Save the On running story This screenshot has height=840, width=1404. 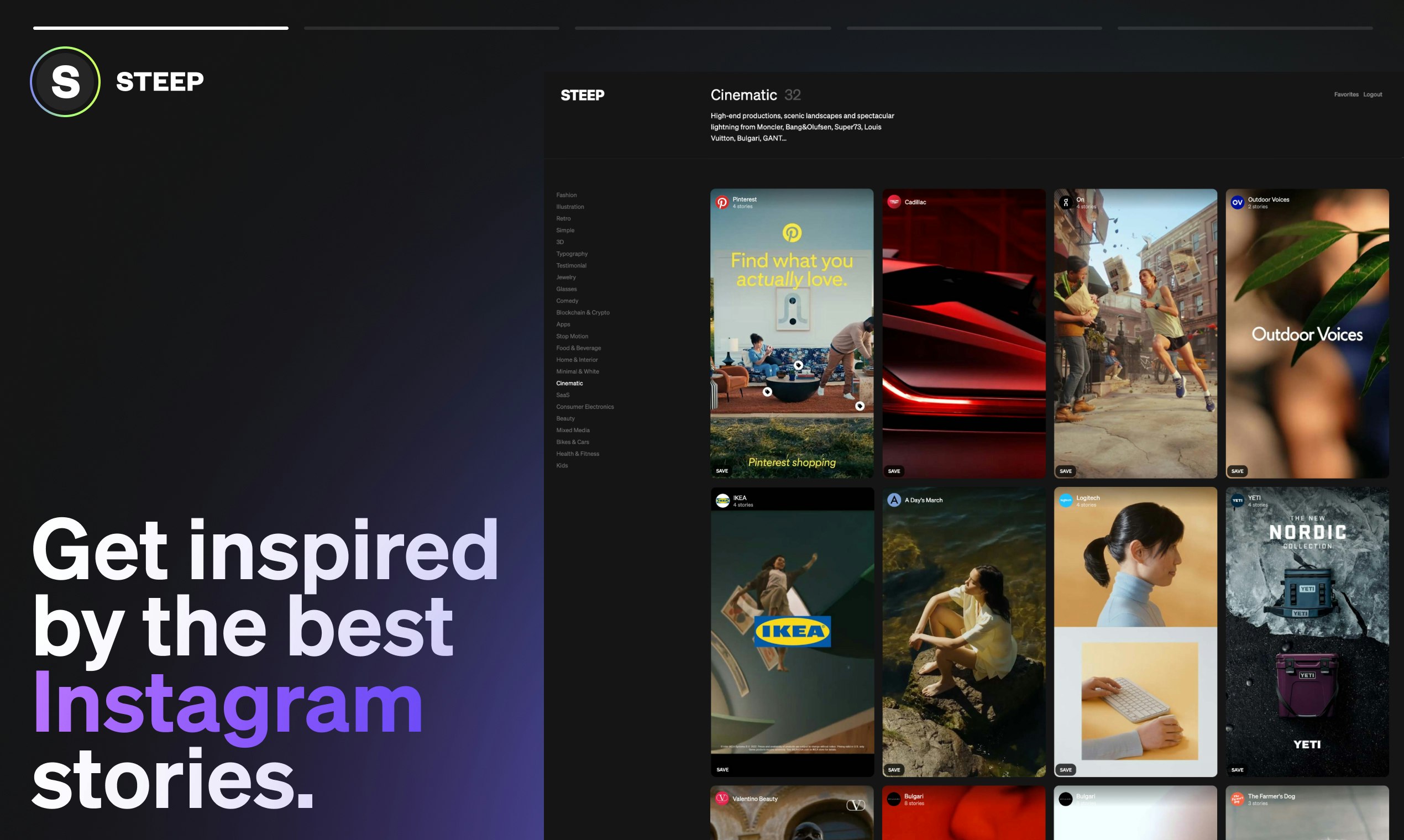(1066, 471)
